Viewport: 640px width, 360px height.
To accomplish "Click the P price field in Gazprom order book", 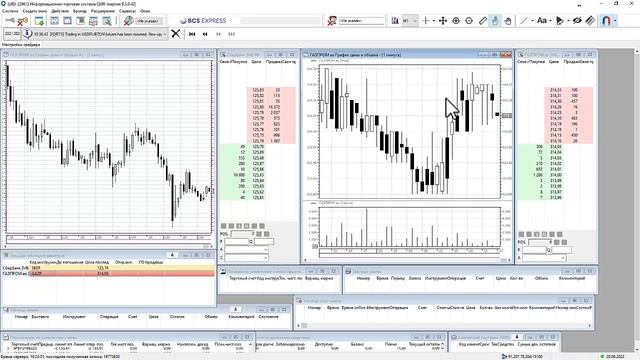I will coord(534,250).
